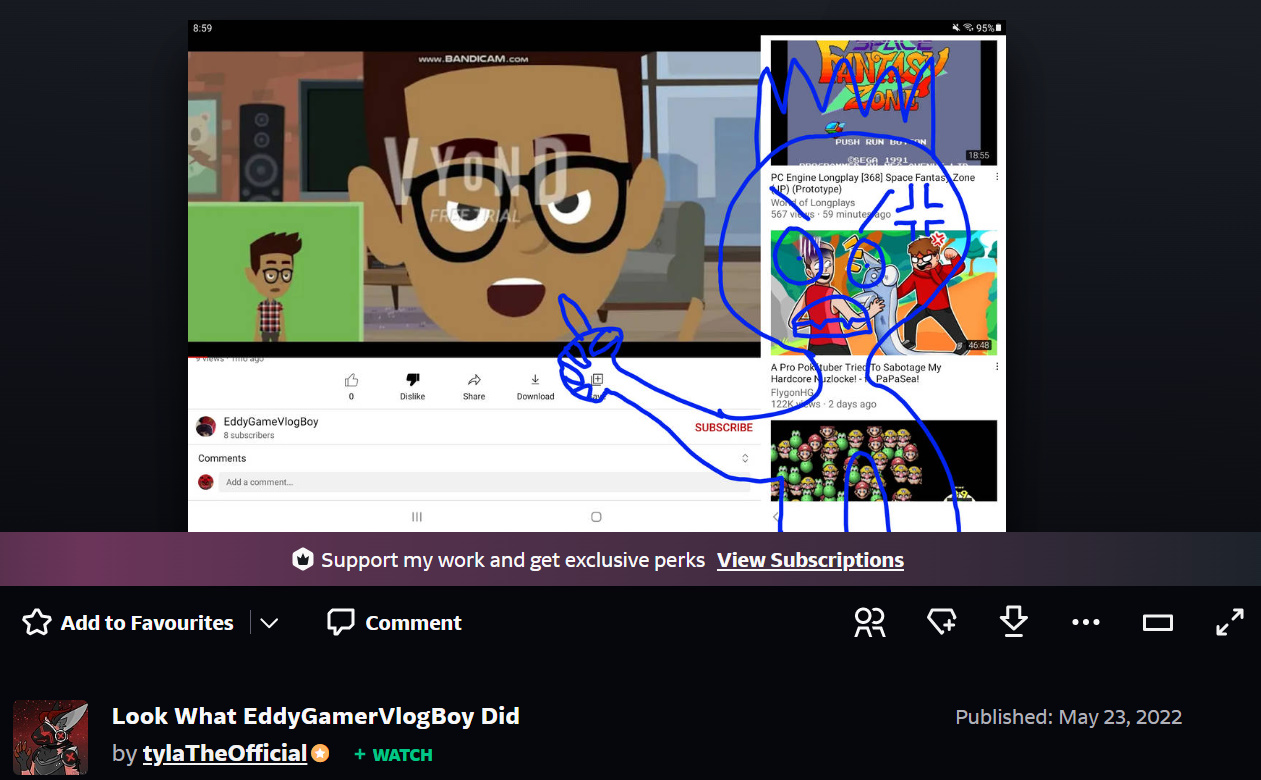Open the three-dot more options menu
The height and width of the screenshot is (780, 1261).
coord(1085,622)
